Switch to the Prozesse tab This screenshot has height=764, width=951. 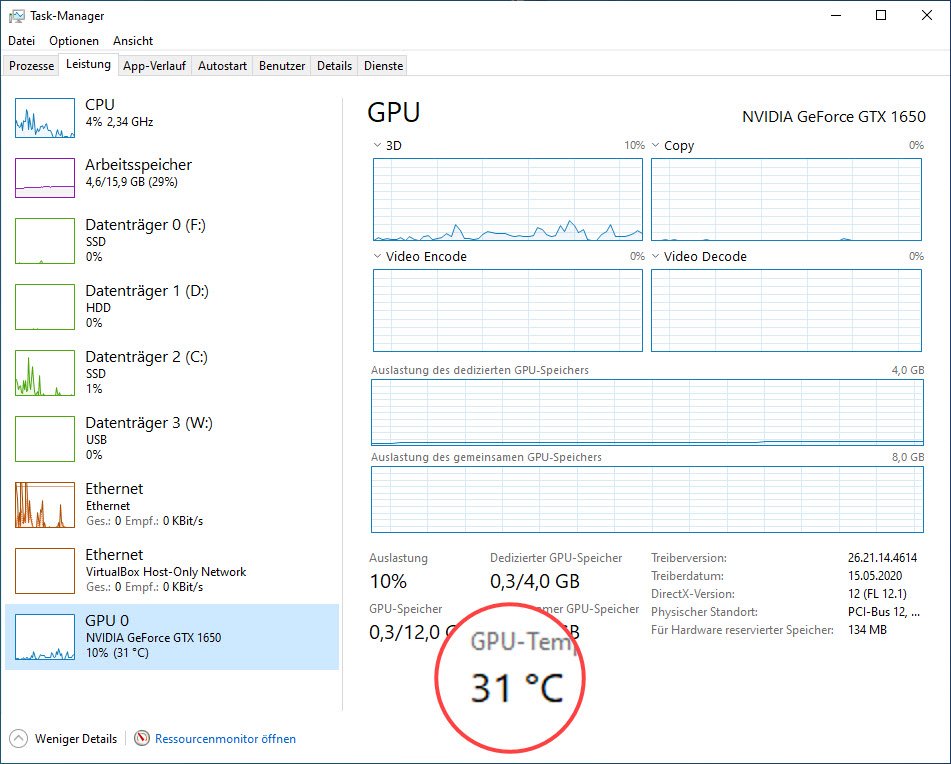click(x=31, y=66)
